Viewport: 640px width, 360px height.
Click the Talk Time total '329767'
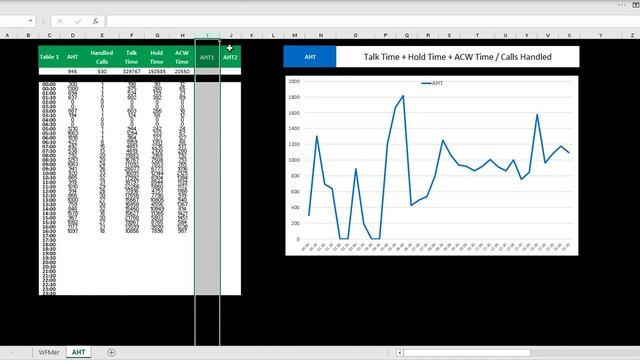[131, 71]
